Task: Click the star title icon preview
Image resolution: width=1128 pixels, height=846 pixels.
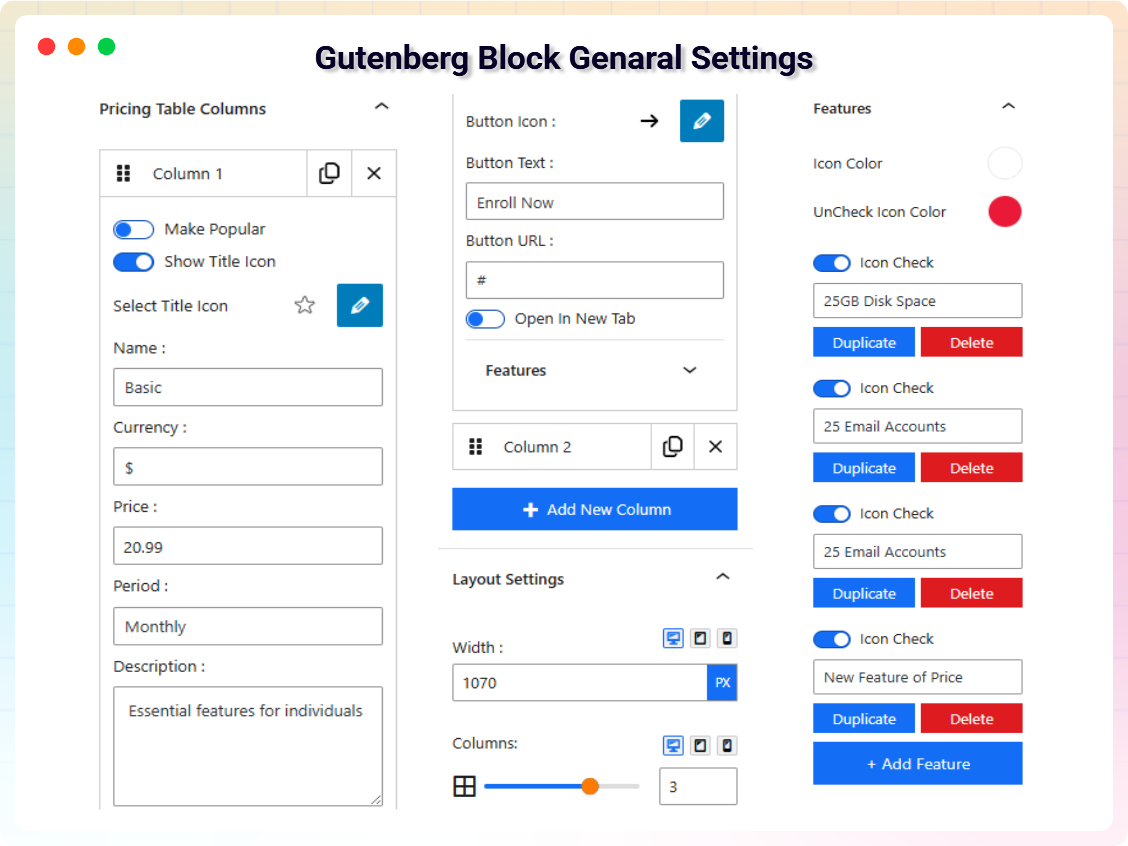Action: [x=304, y=305]
